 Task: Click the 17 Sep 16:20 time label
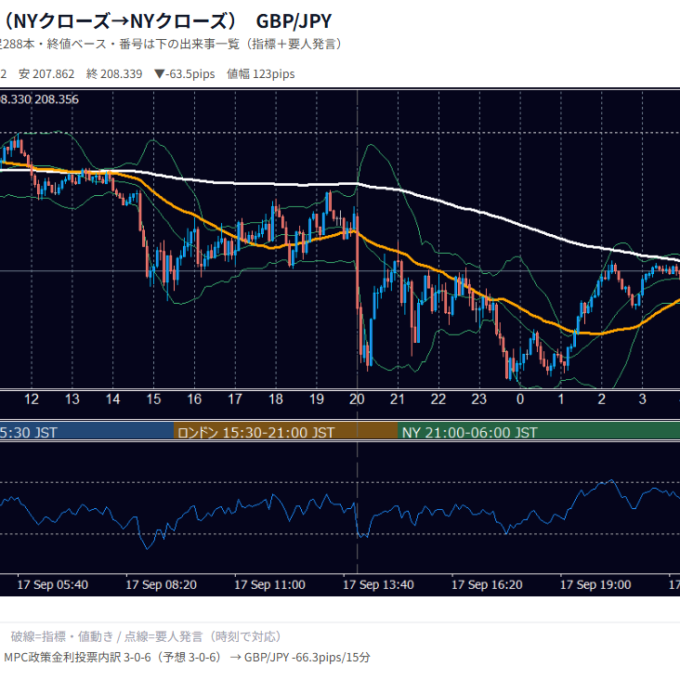point(487,585)
